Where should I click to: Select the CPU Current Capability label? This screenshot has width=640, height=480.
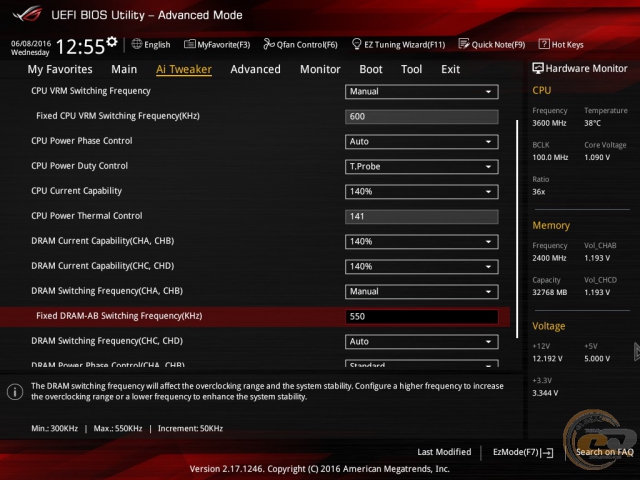pyautogui.click(x=76, y=191)
